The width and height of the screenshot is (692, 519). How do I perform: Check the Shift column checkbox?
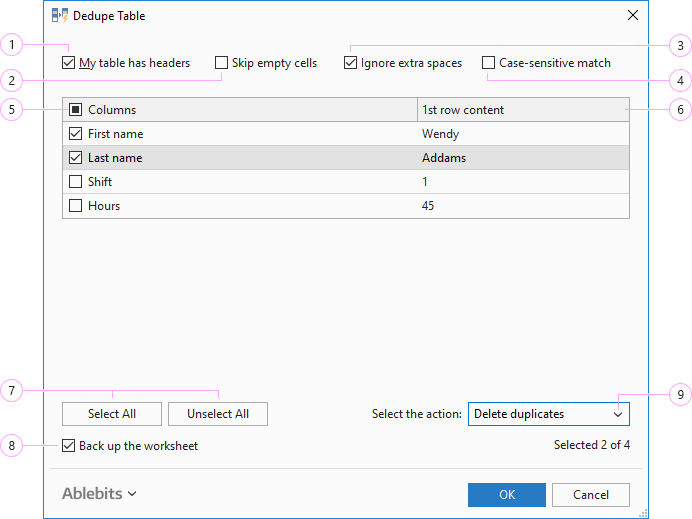coord(75,181)
